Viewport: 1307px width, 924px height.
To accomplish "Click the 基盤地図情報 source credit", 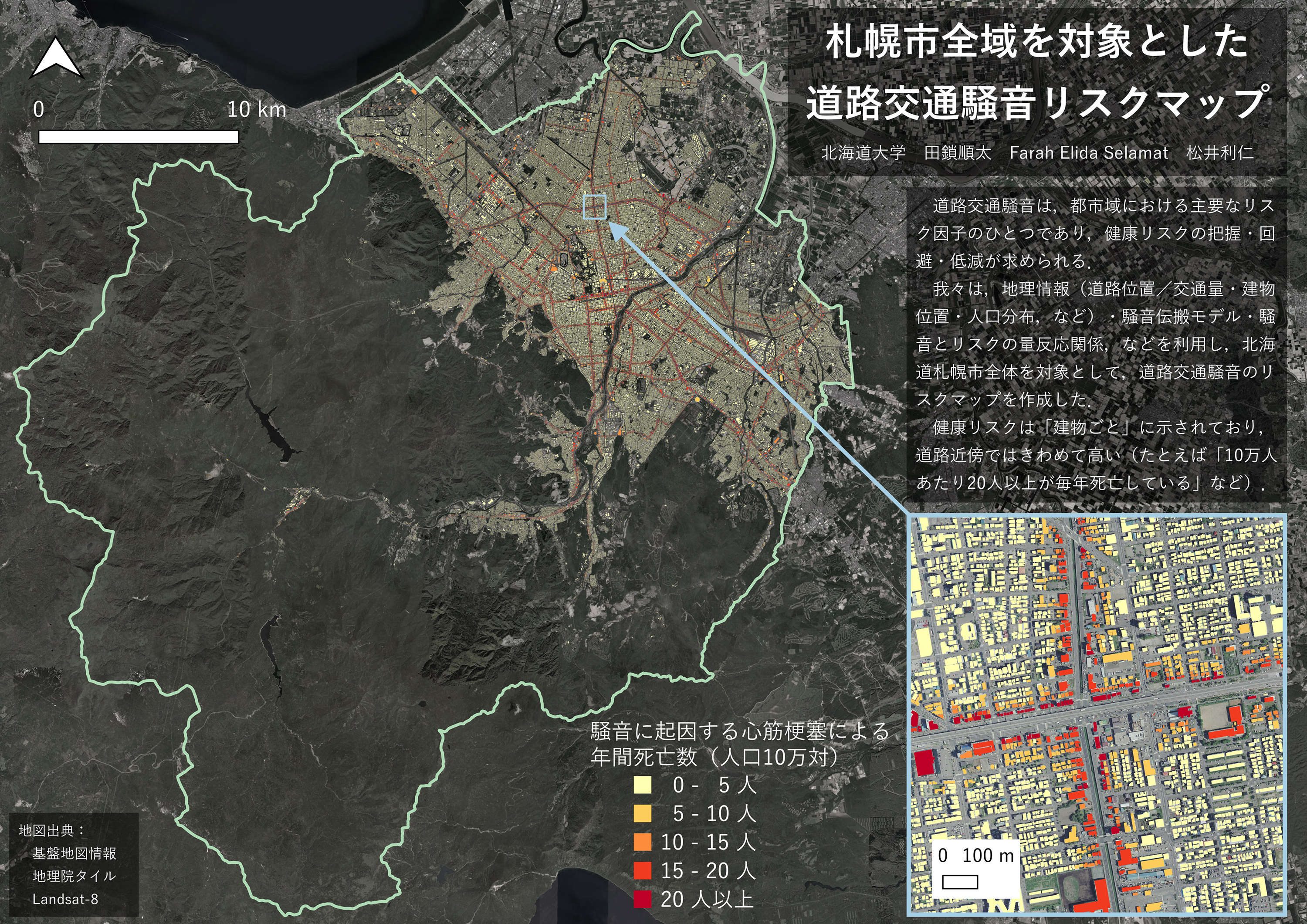I will 74,853.
